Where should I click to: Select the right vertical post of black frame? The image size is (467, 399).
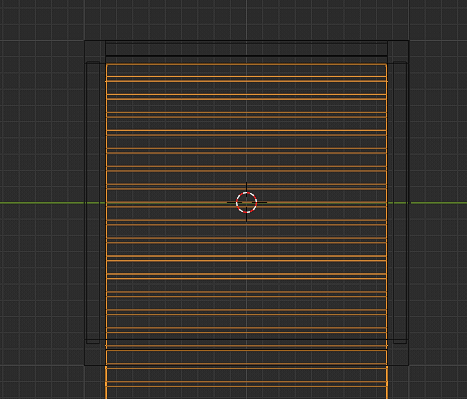click(x=400, y=202)
